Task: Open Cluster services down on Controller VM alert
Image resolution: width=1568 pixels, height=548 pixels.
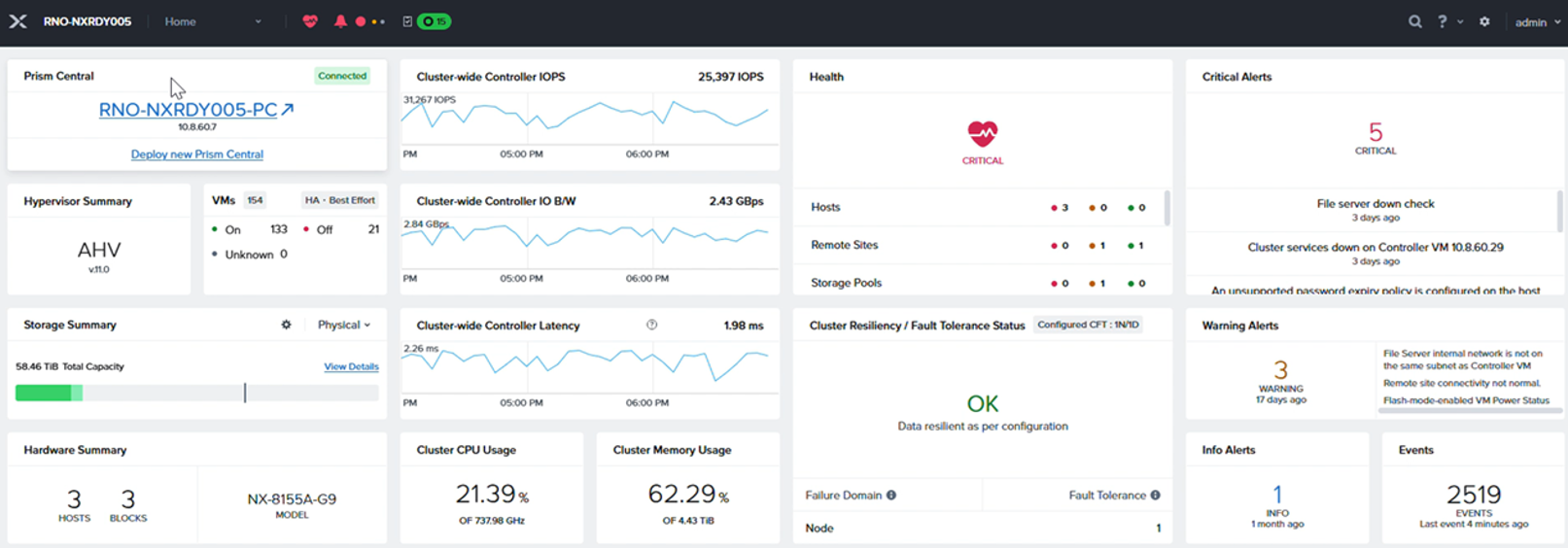Action: tap(1376, 247)
